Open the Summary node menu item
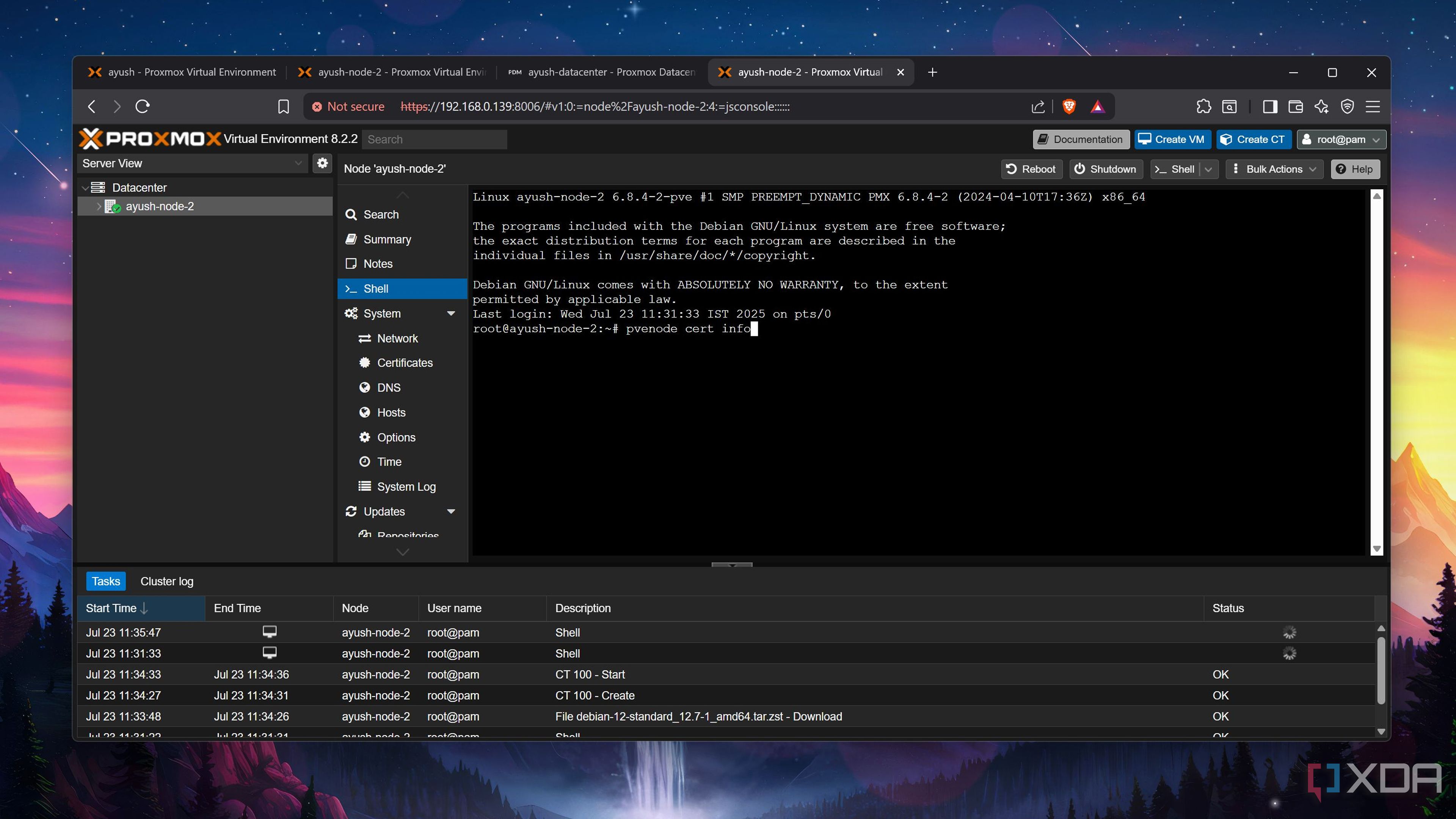 point(402,240)
